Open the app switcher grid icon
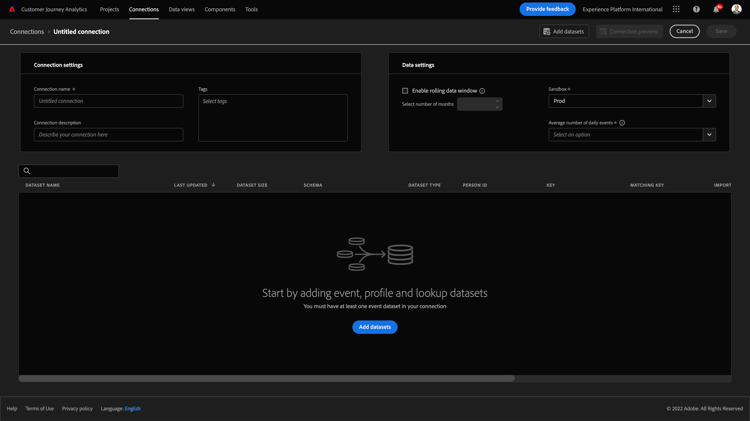This screenshot has width=750, height=421. click(676, 9)
